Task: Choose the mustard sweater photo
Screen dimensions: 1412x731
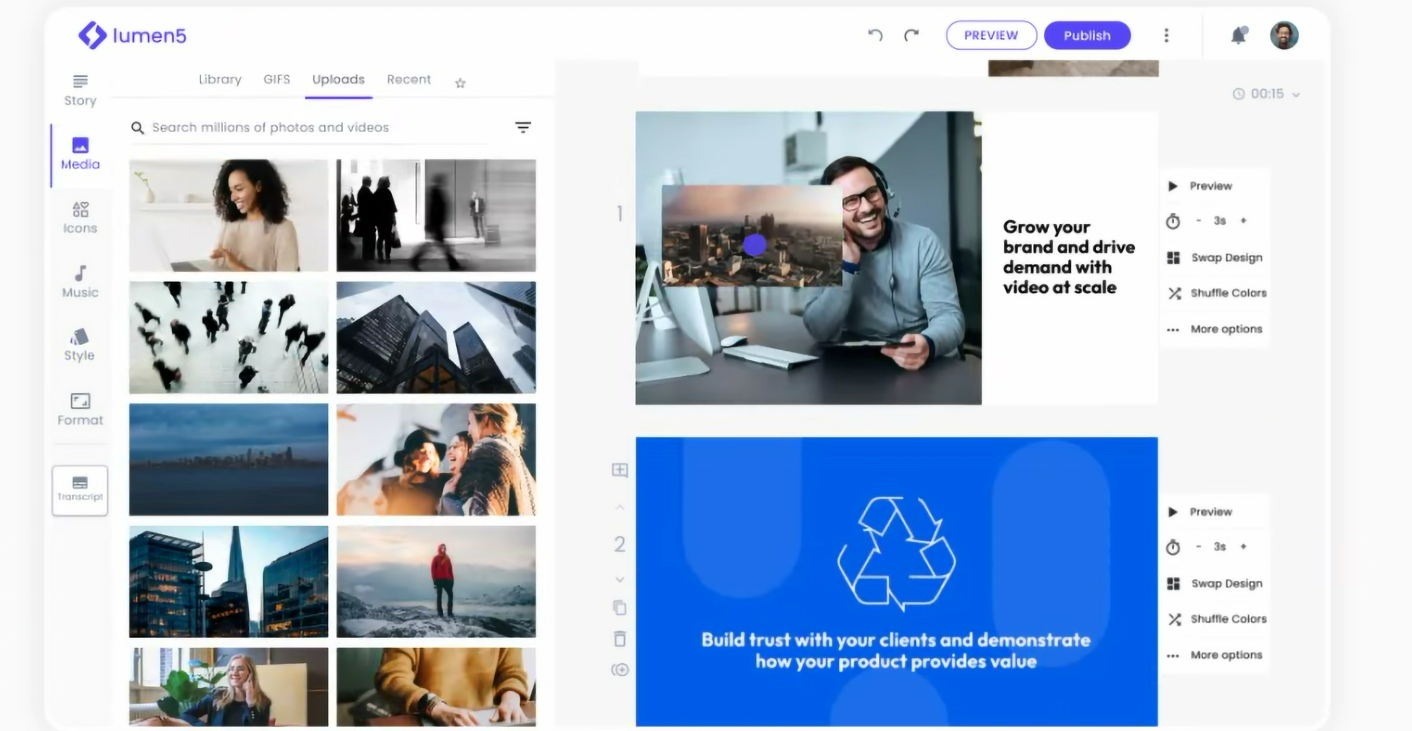Action: [x=436, y=687]
